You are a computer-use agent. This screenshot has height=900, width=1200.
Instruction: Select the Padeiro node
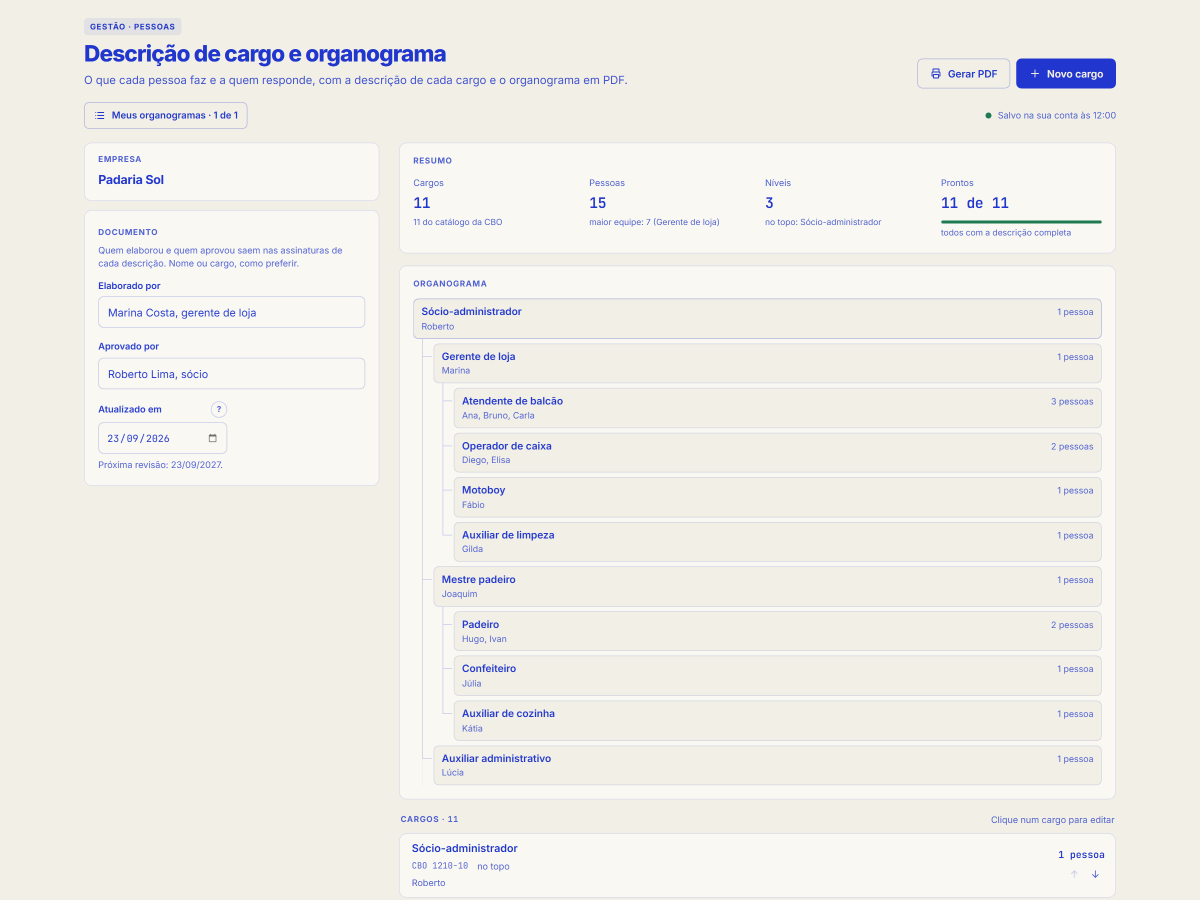click(777, 631)
